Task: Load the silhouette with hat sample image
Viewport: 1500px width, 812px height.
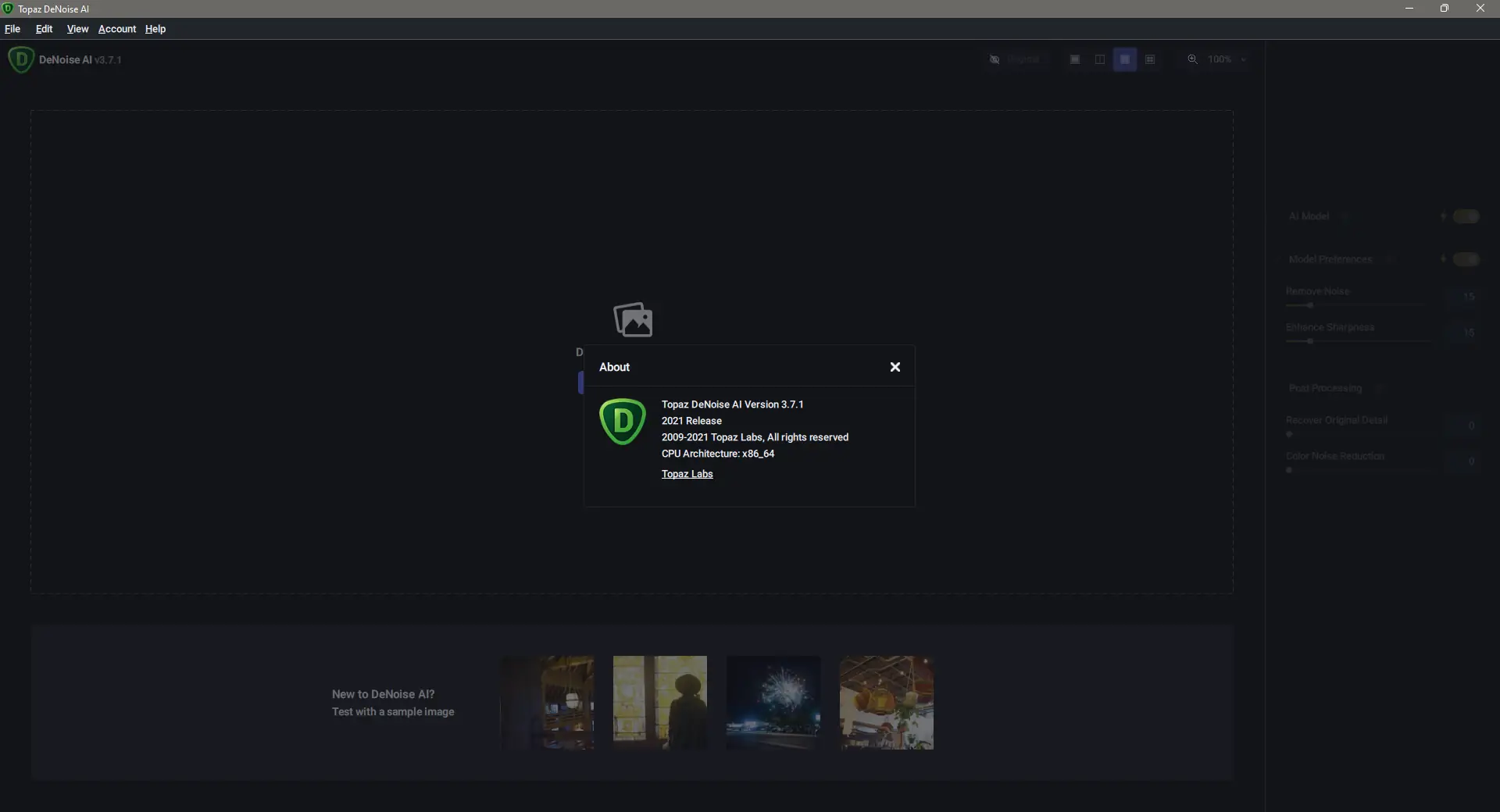Action: pos(660,703)
